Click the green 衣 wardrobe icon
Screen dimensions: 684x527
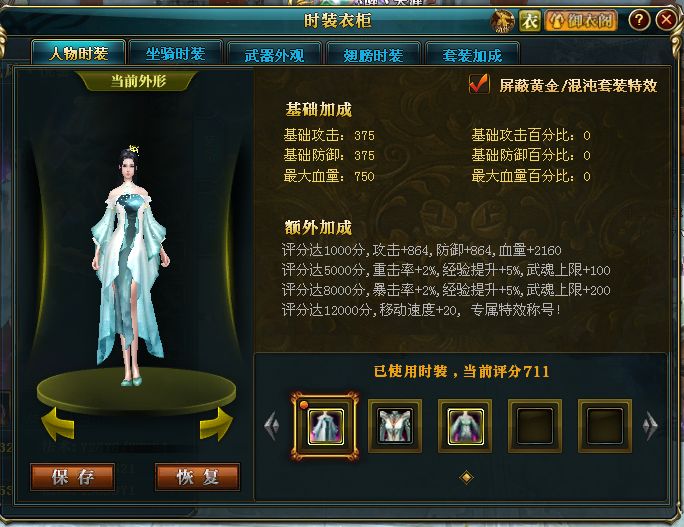pyautogui.click(x=530, y=21)
